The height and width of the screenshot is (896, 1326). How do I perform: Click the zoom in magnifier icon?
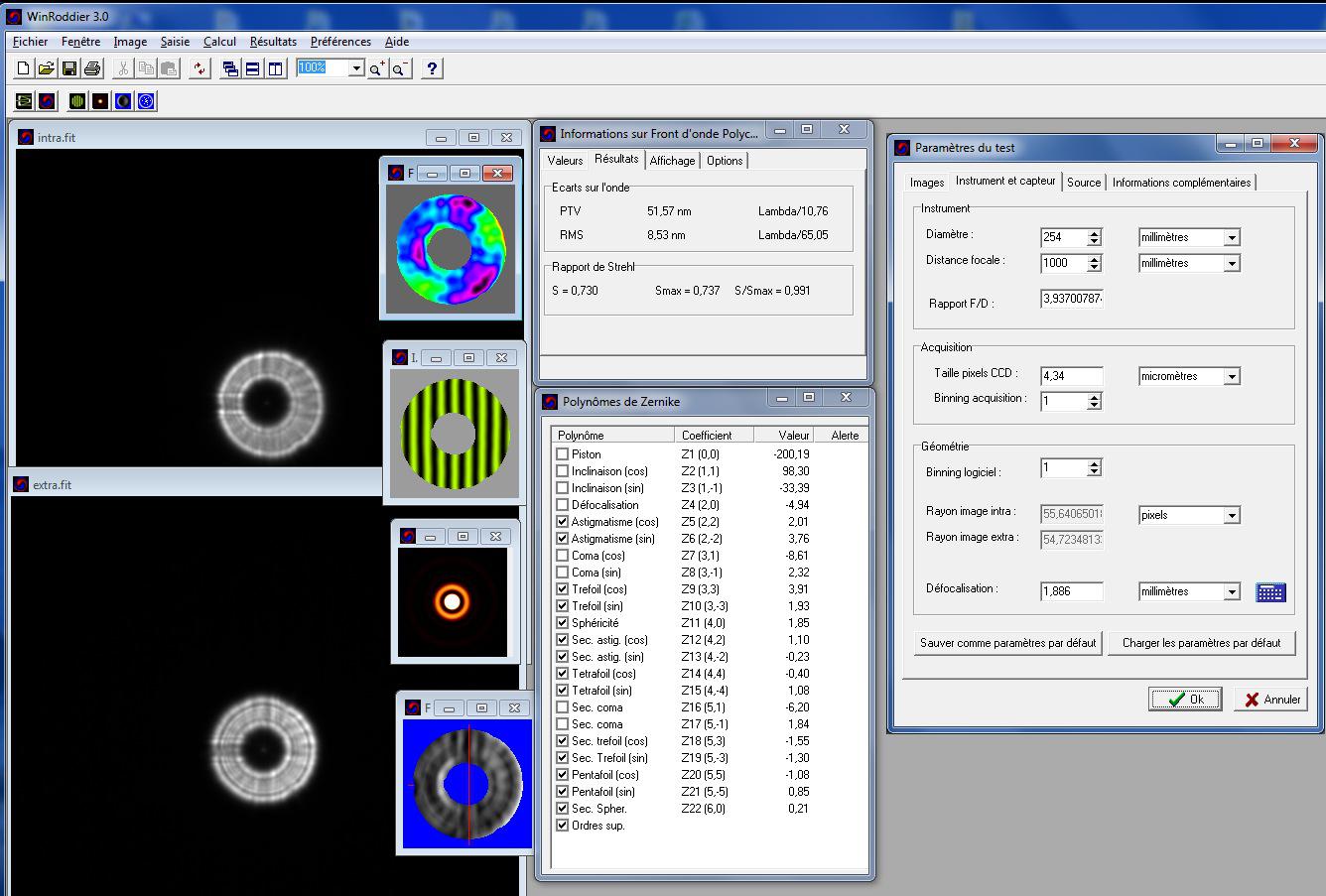[x=377, y=68]
